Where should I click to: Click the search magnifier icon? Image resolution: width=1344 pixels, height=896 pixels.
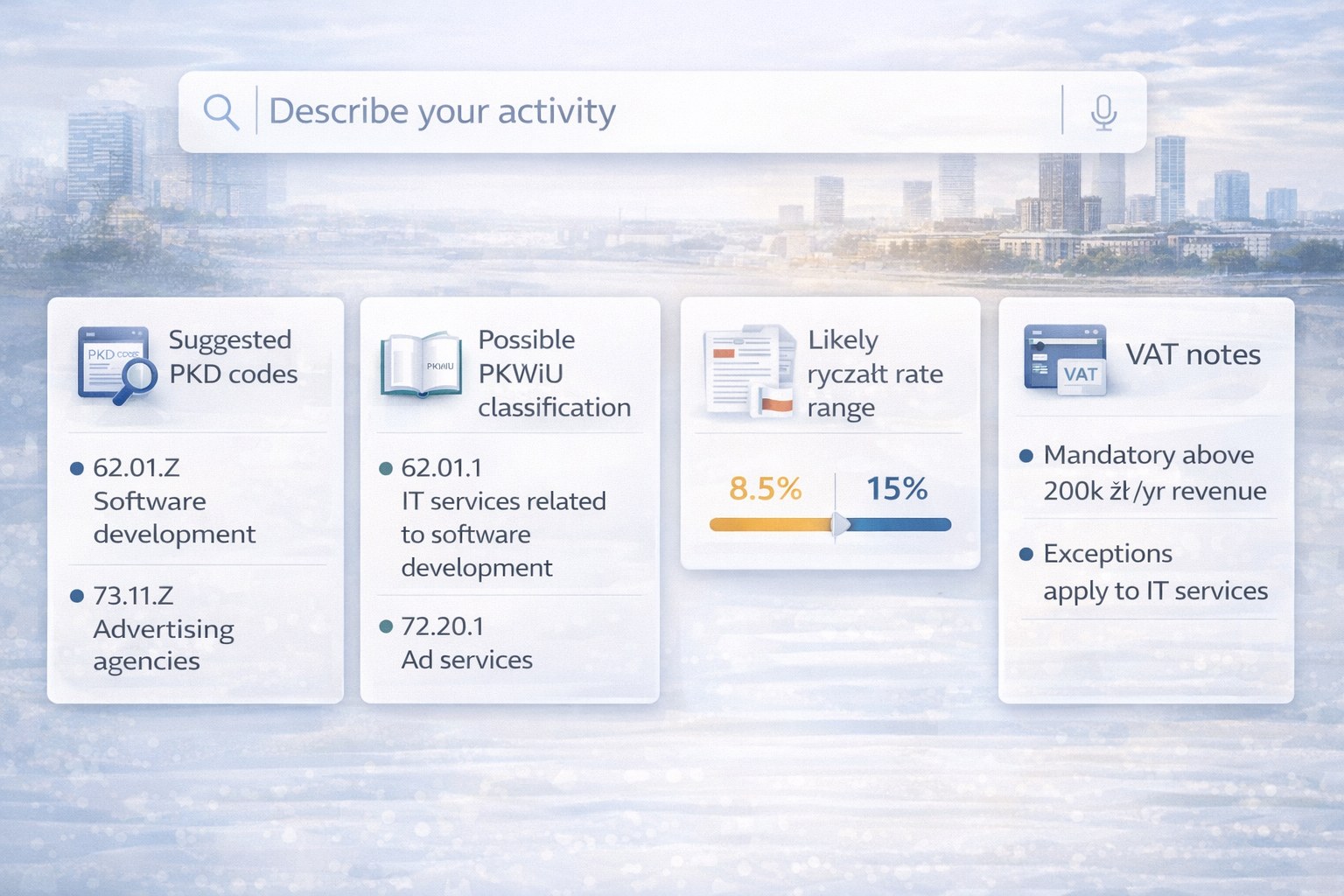point(220,112)
